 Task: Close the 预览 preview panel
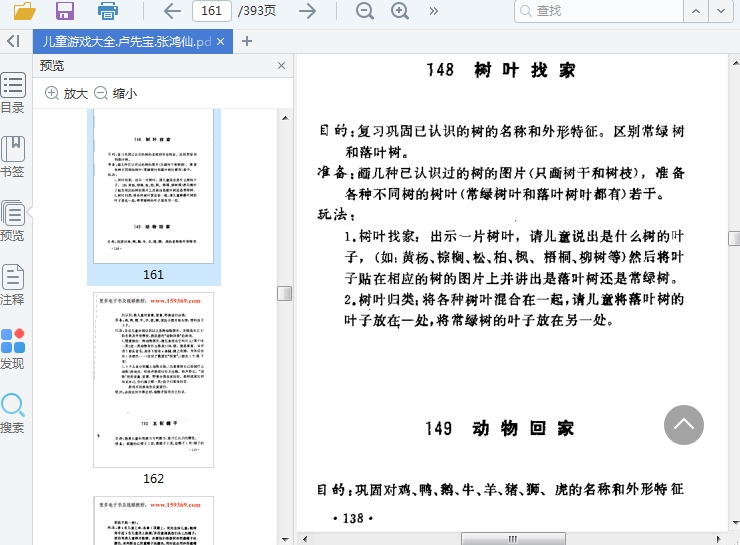click(281, 66)
